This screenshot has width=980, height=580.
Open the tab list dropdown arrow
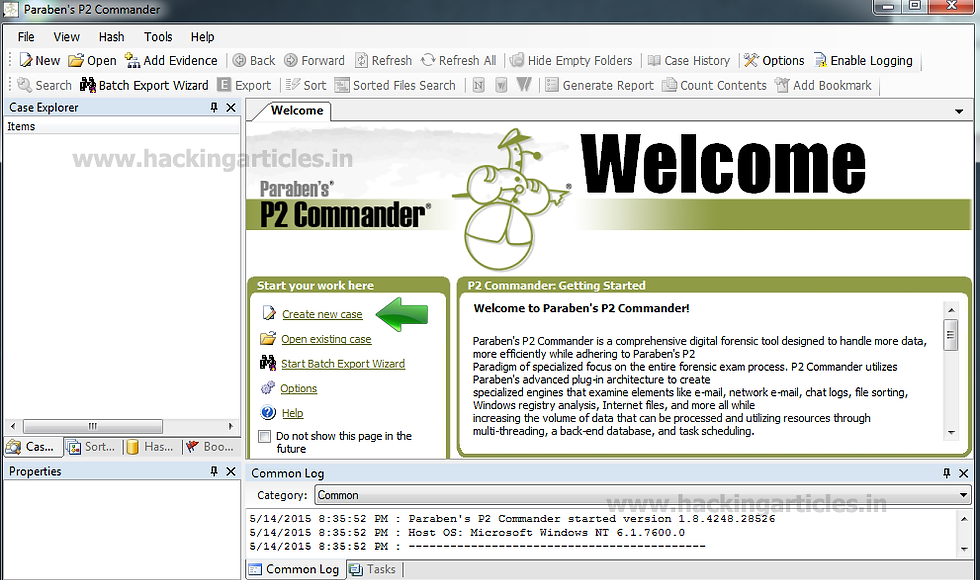(959, 111)
